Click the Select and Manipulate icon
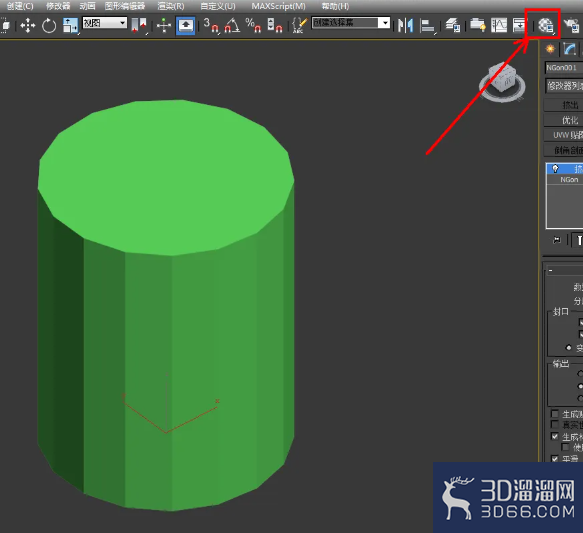This screenshot has height=533, width=583. click(164, 26)
